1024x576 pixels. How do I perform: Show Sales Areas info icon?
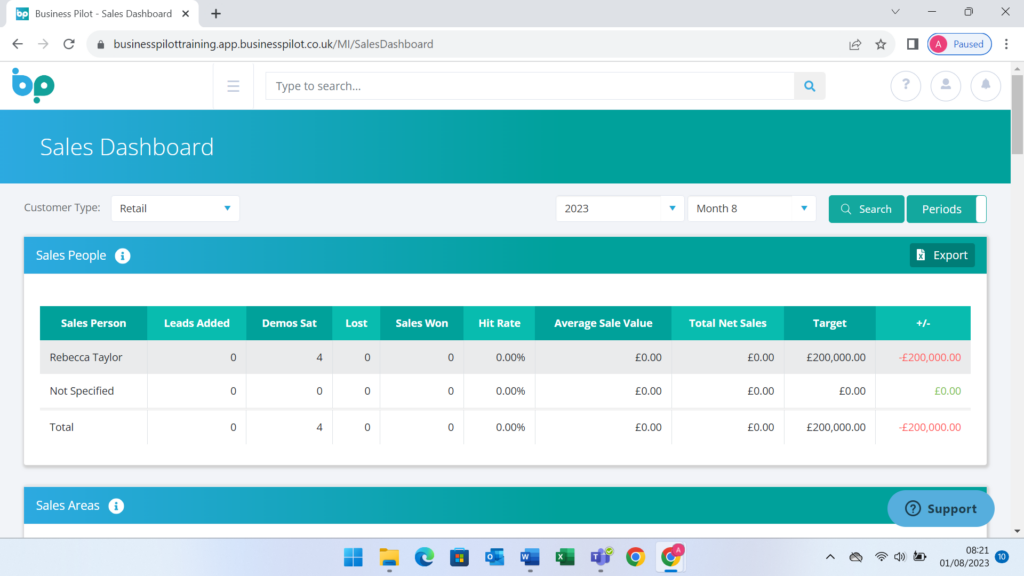point(116,506)
